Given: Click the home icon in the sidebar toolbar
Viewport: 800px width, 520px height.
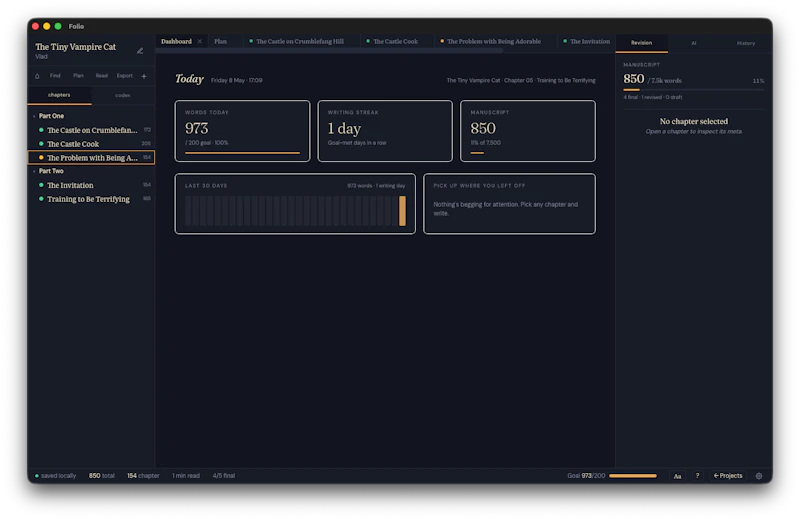Looking at the screenshot, I should [37, 76].
